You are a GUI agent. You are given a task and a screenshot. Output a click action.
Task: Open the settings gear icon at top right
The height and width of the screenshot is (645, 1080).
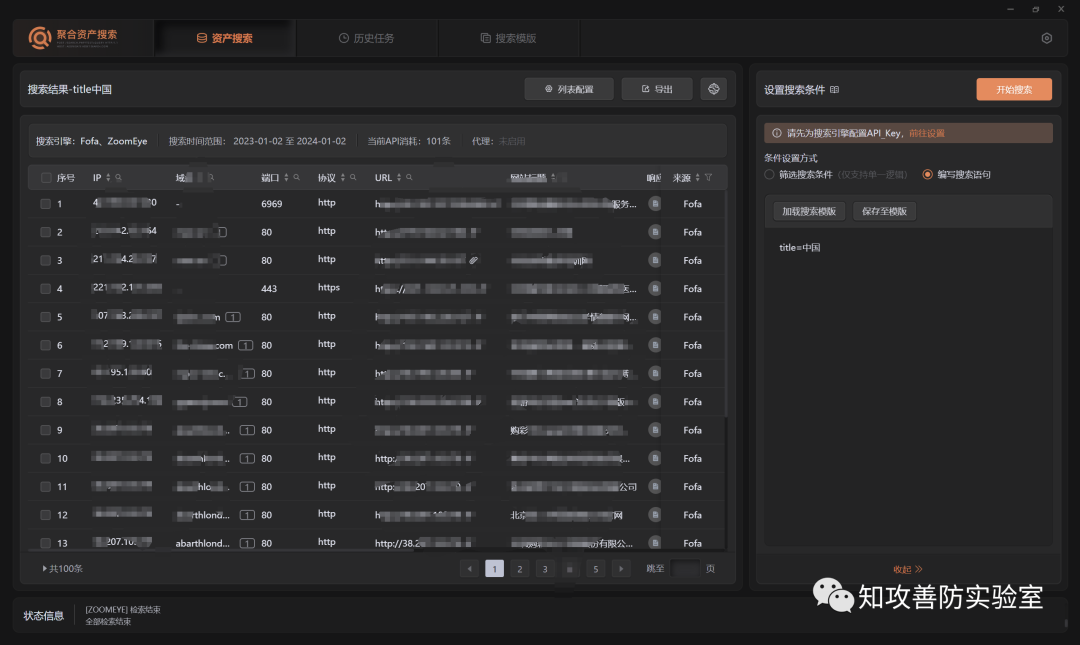pos(1046,38)
